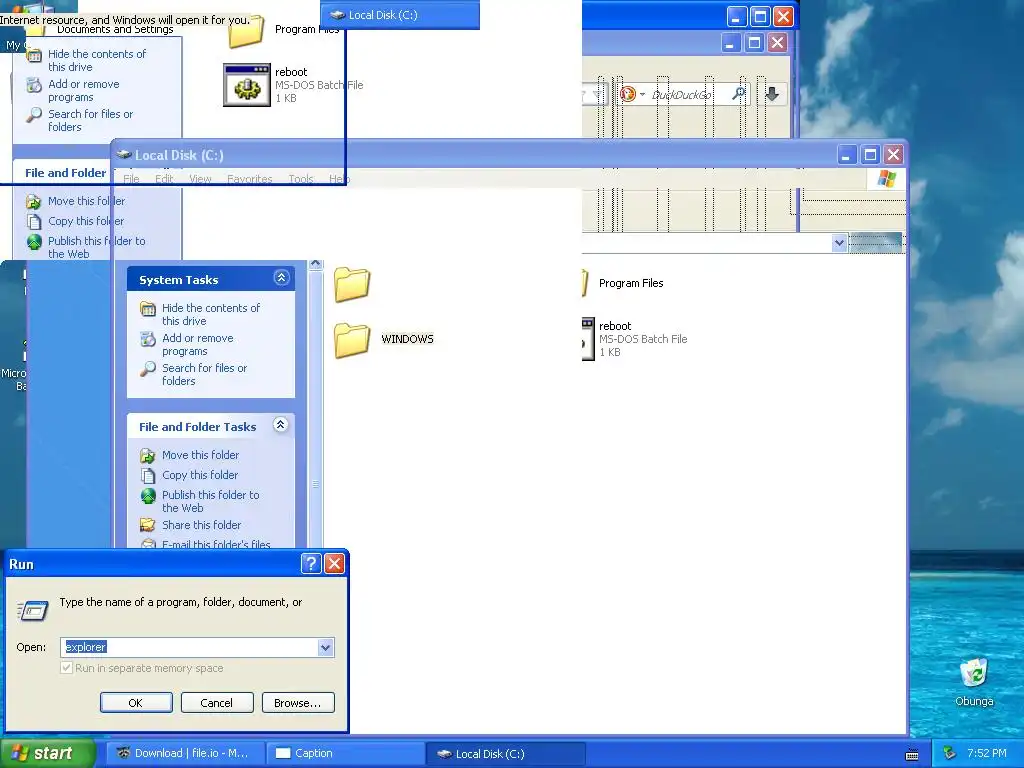Collapse the System Tasks panel

[281, 278]
